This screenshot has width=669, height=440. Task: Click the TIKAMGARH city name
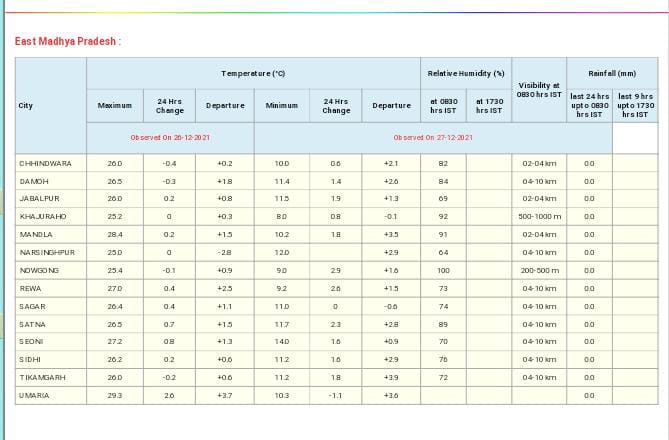42,377
